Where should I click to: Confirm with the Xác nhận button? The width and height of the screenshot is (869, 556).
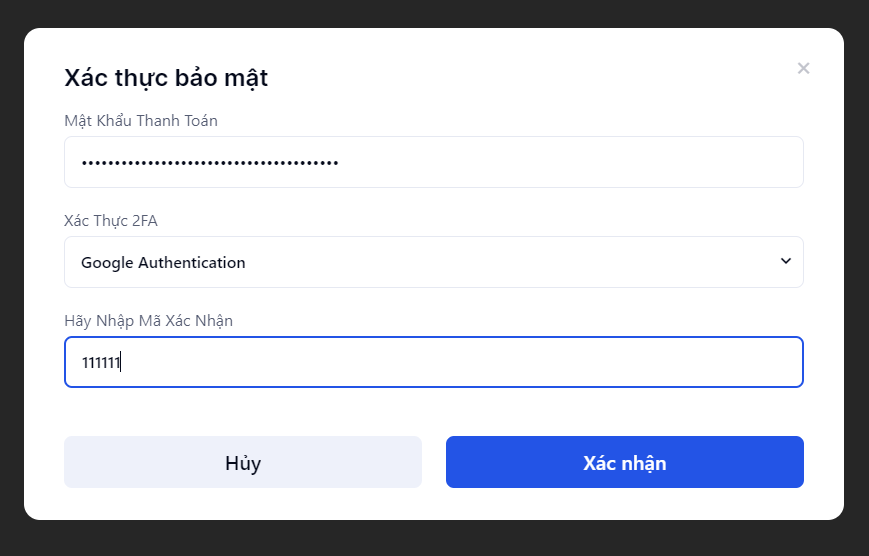[624, 462]
